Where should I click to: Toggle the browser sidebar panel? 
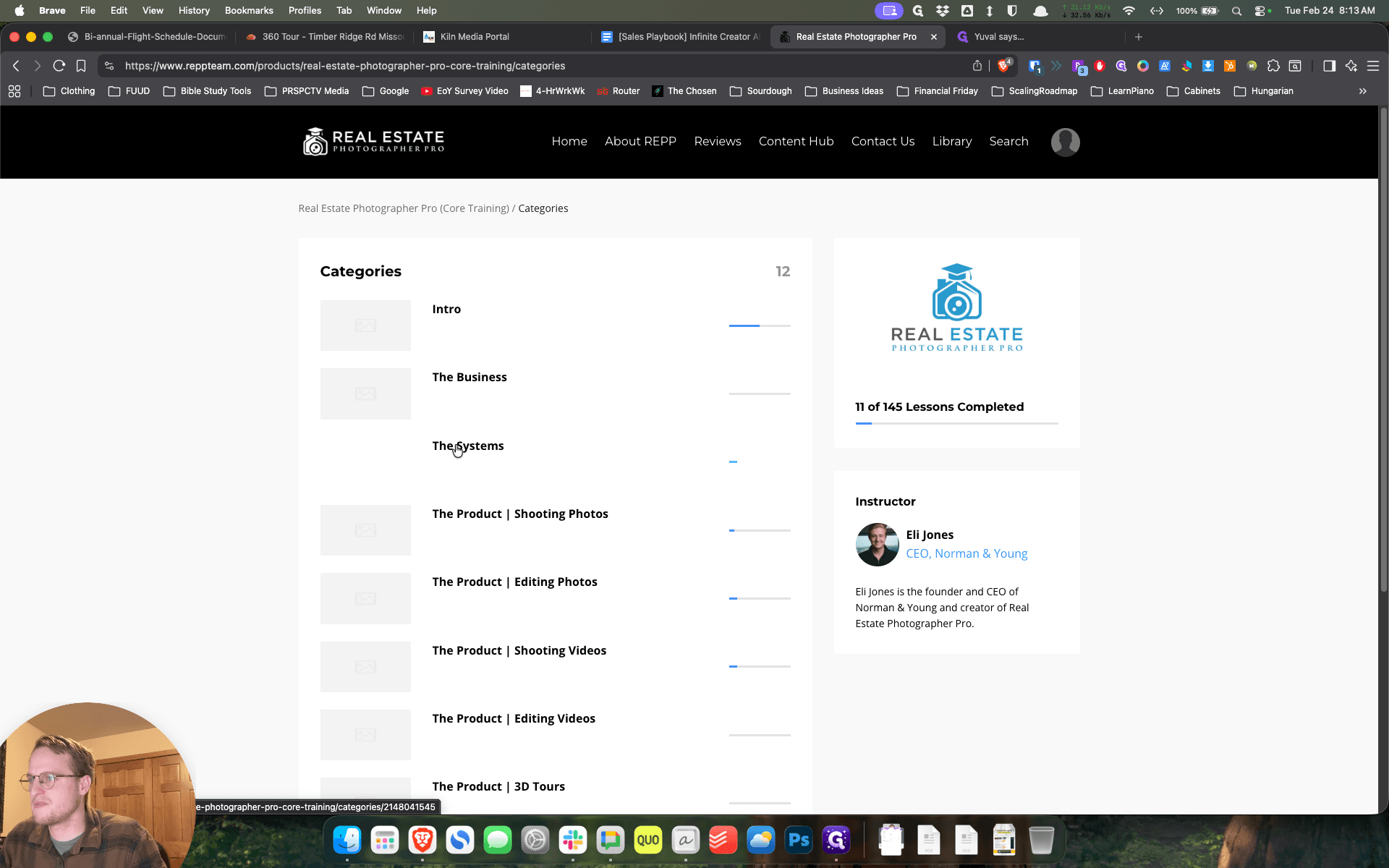(x=1329, y=66)
